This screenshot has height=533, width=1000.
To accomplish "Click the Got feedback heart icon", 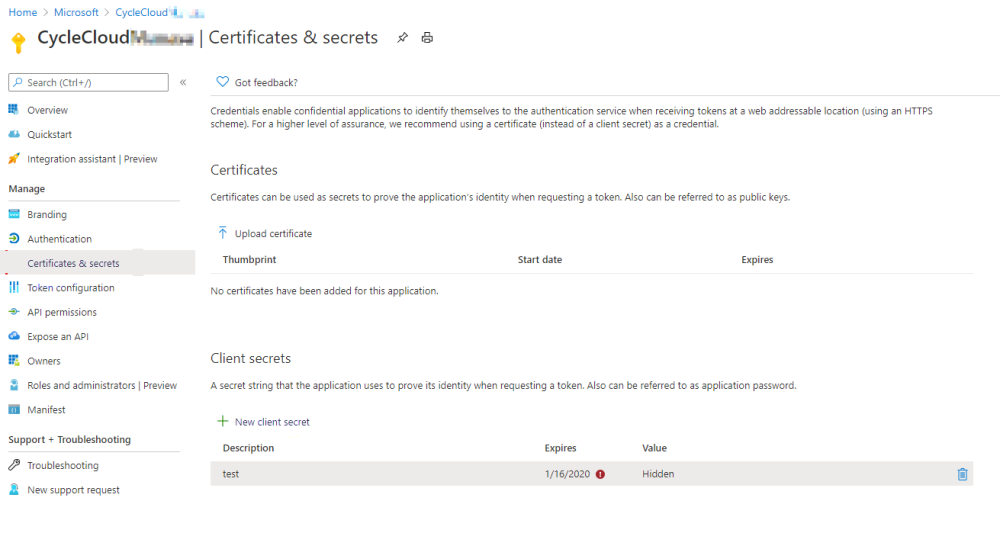I will [222, 82].
